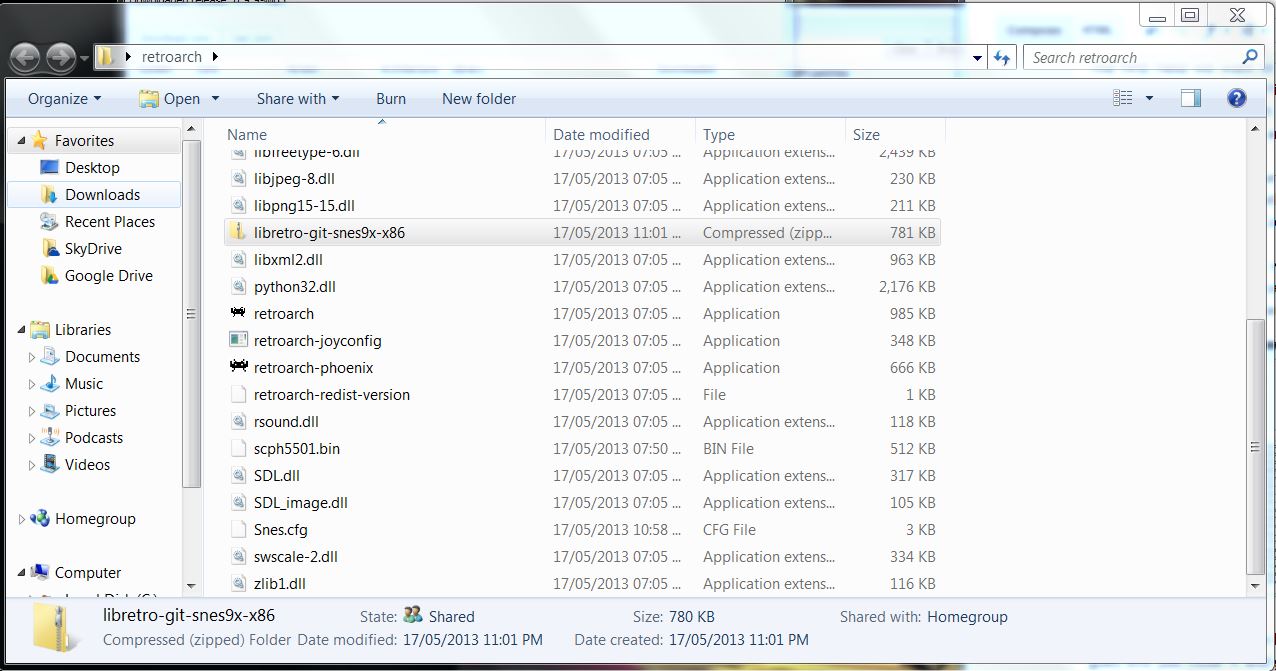This screenshot has width=1276, height=671.
Task: Expand the Videos library
Action: (31, 465)
